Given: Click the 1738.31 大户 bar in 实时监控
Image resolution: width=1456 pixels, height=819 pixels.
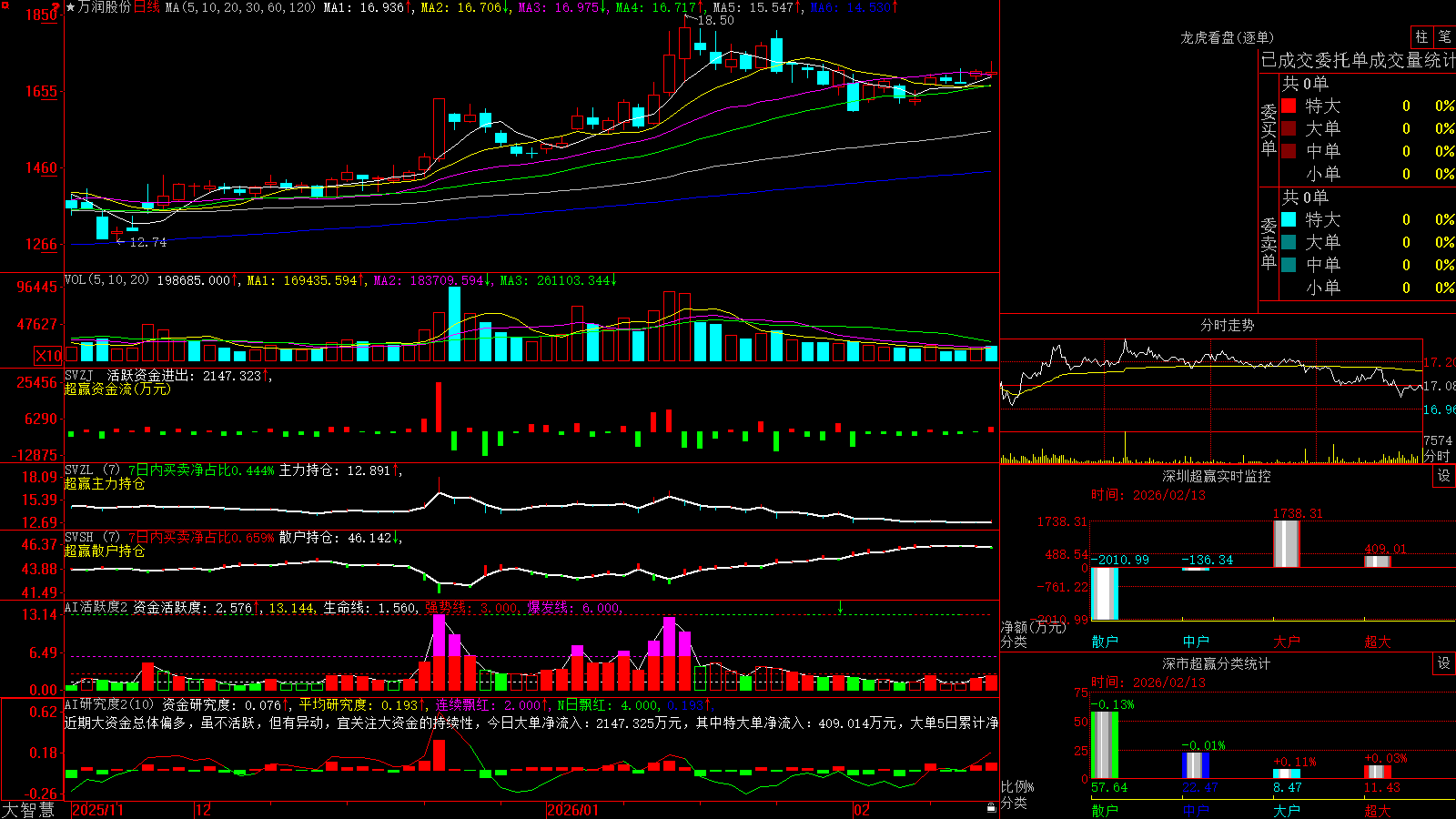Looking at the screenshot, I should tap(1287, 544).
